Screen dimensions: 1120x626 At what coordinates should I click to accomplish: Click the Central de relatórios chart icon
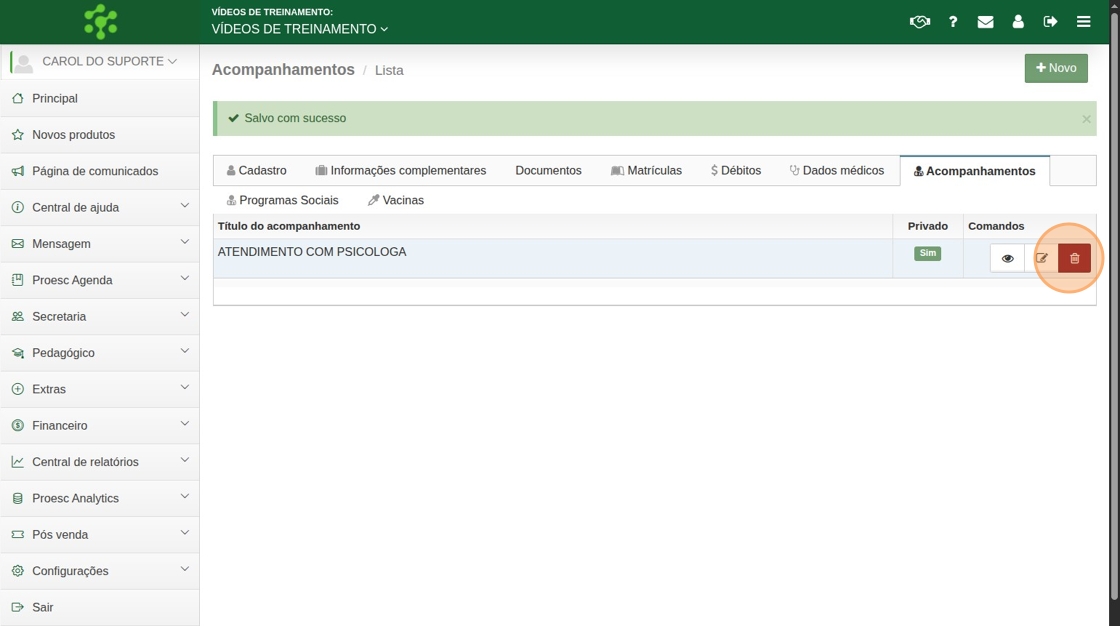click(18, 462)
